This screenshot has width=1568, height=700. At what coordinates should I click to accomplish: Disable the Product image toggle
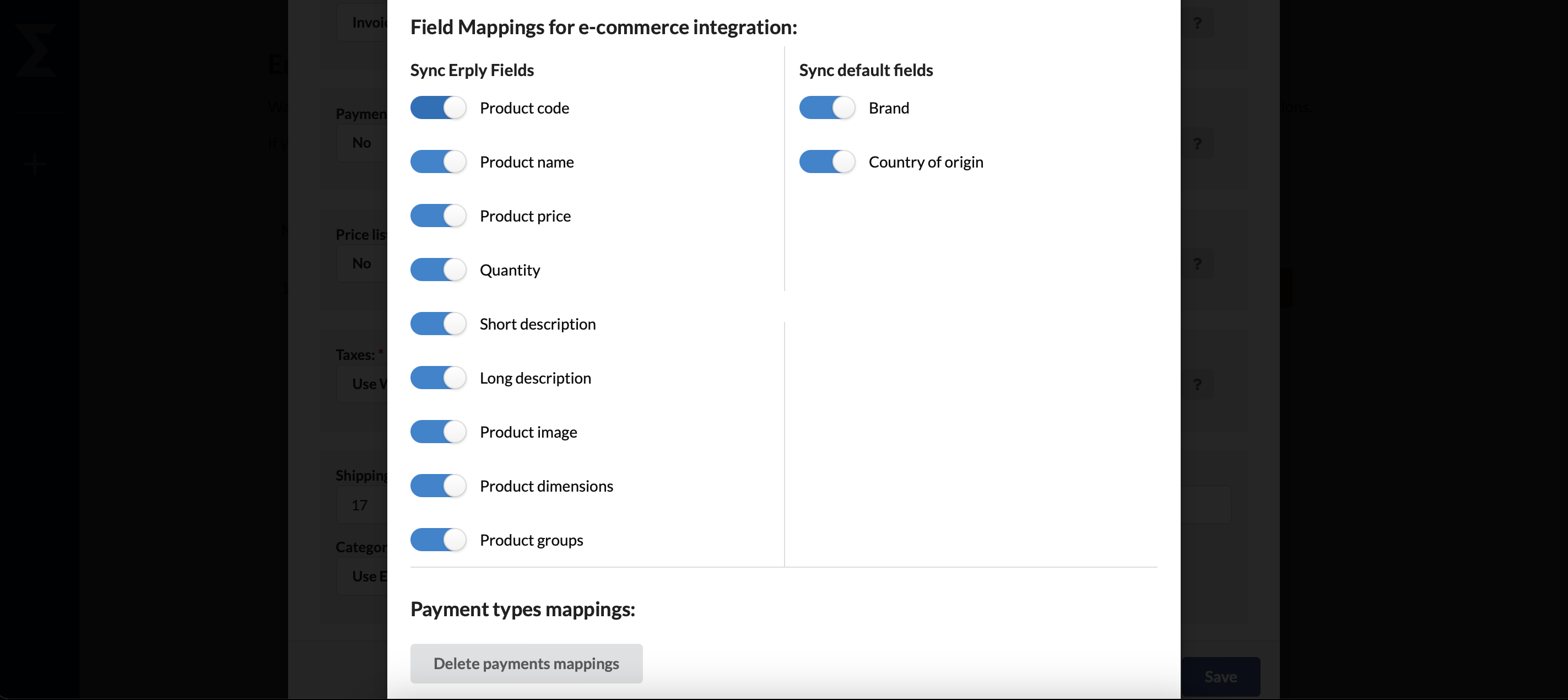coord(438,432)
